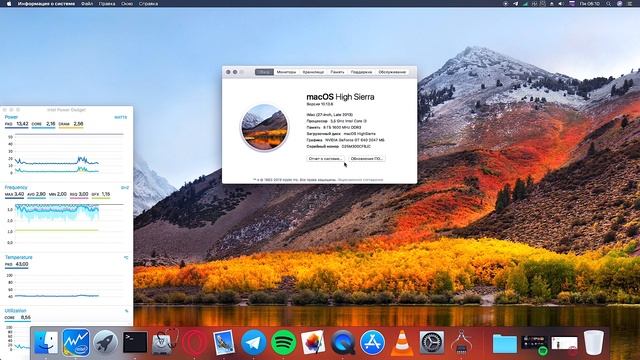This screenshot has width=640, height=360.
Task: Click the Telegram icon in the menu bar
Action: coord(516,4)
